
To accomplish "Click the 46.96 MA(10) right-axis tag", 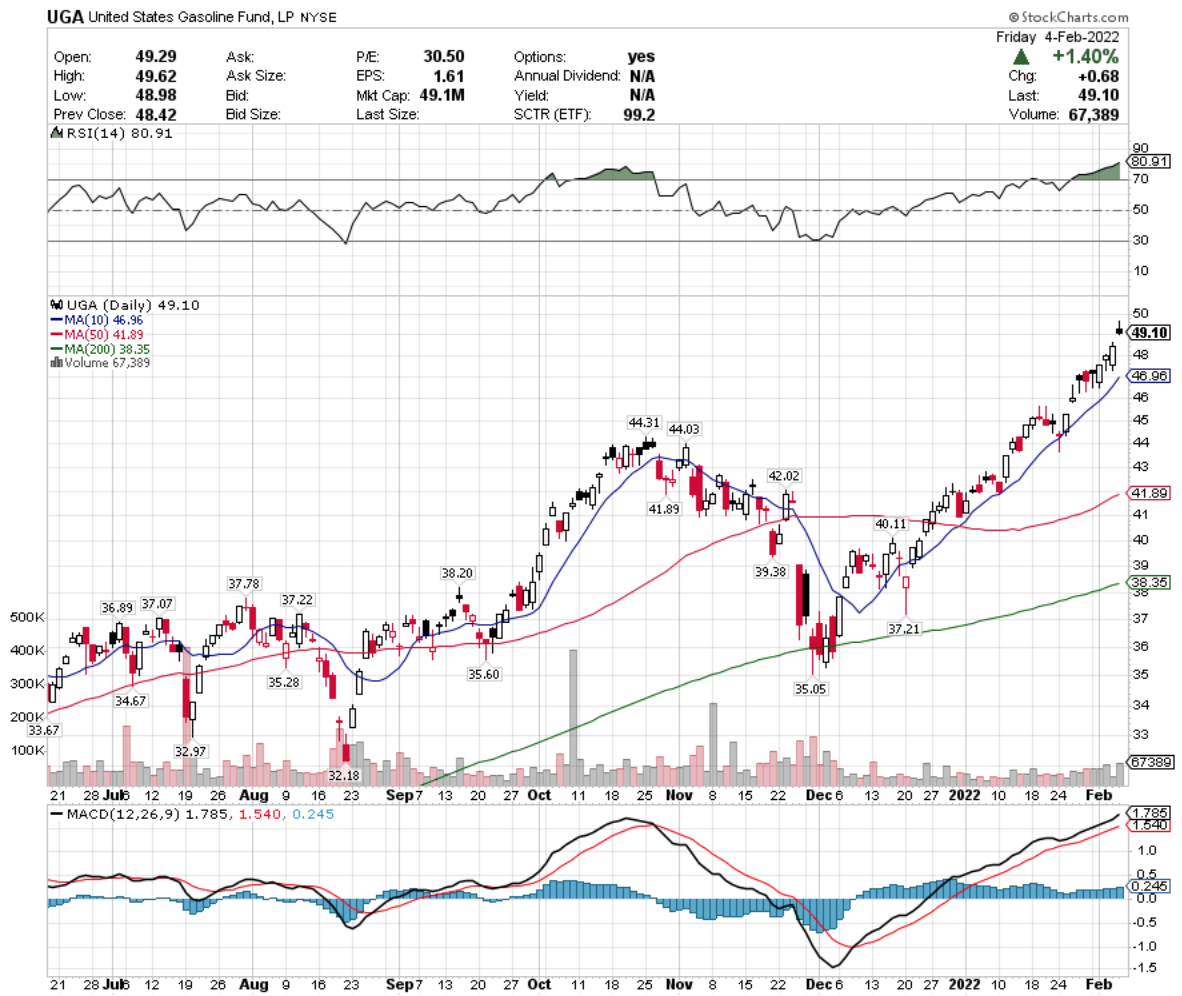I will (1149, 375).
